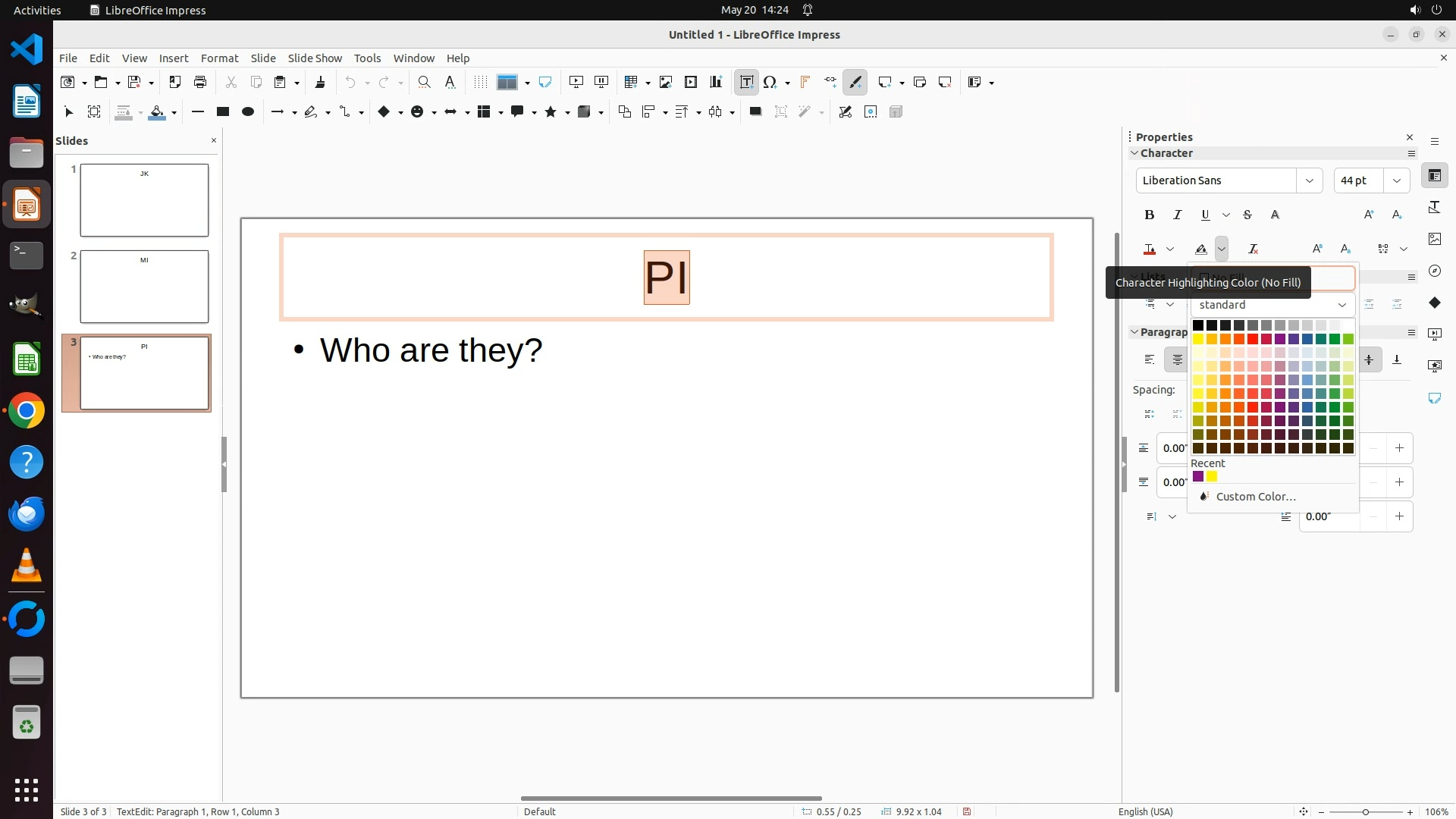Image resolution: width=1456 pixels, height=819 pixels.
Task: Open the font size dropdown
Action: [x=1396, y=180]
